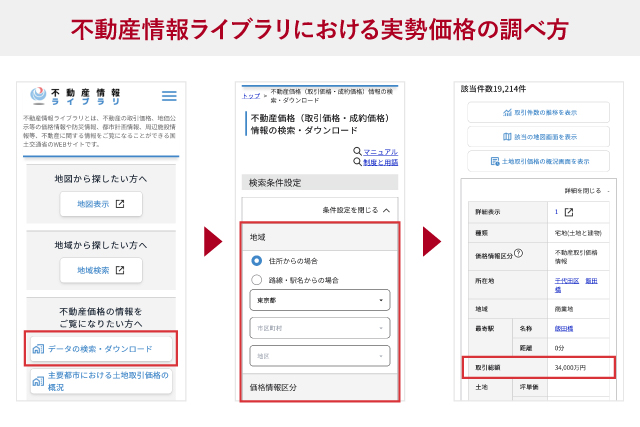Open データの検索・ダウンロード button
The height and width of the screenshot is (427, 640).
tap(101, 349)
